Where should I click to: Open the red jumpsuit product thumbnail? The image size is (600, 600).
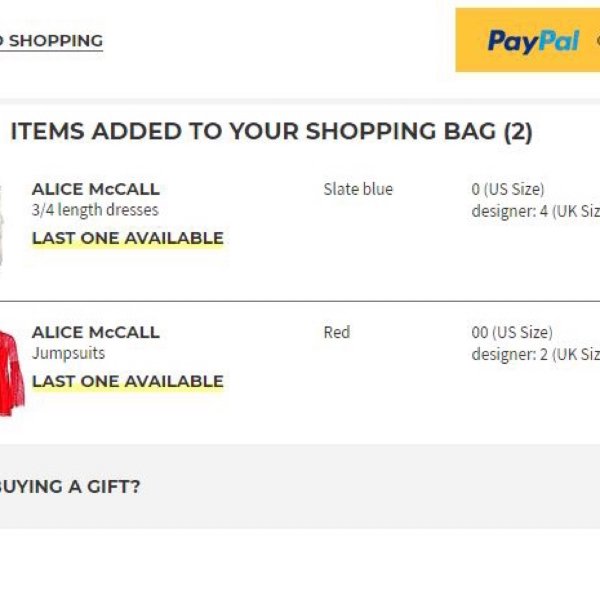point(12,374)
